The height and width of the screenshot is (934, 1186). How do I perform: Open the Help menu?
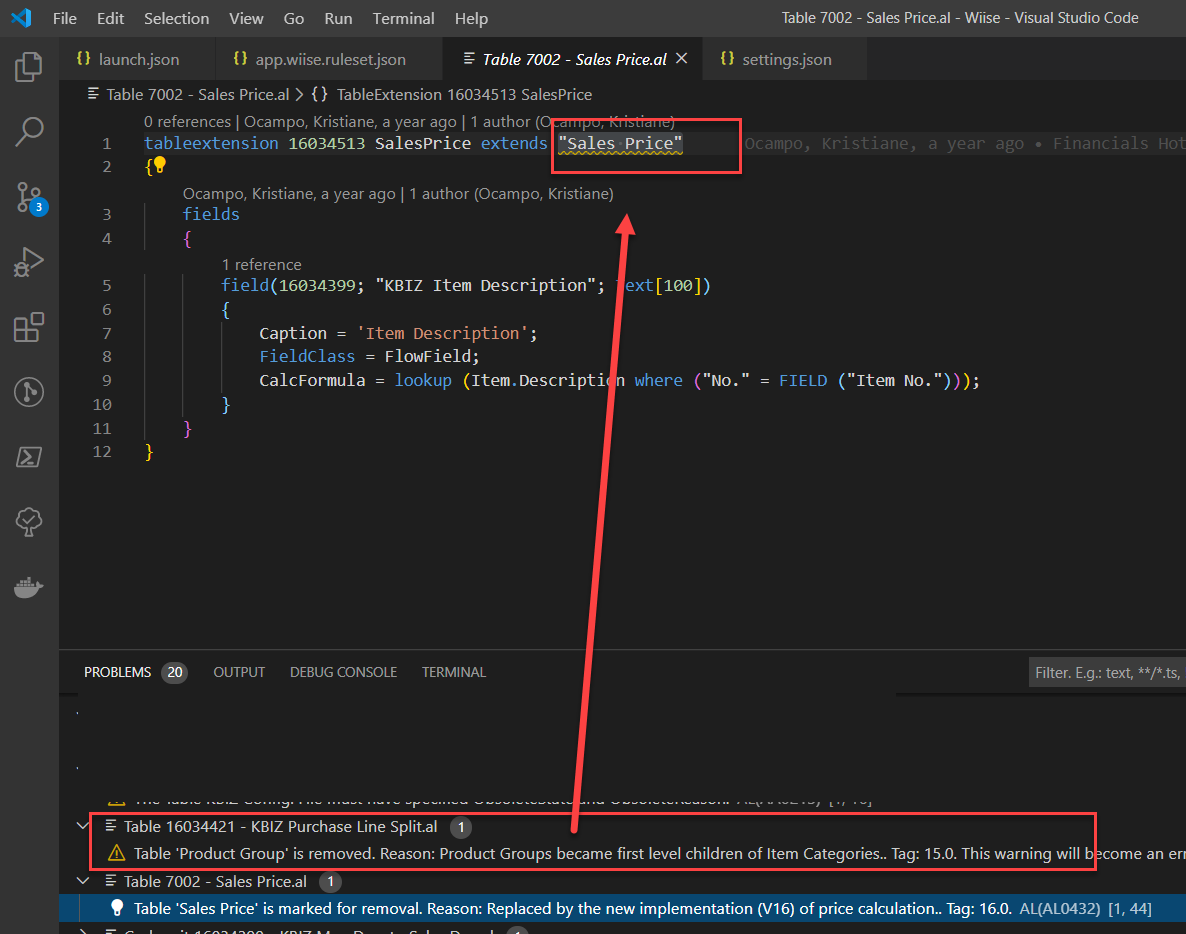(x=471, y=18)
